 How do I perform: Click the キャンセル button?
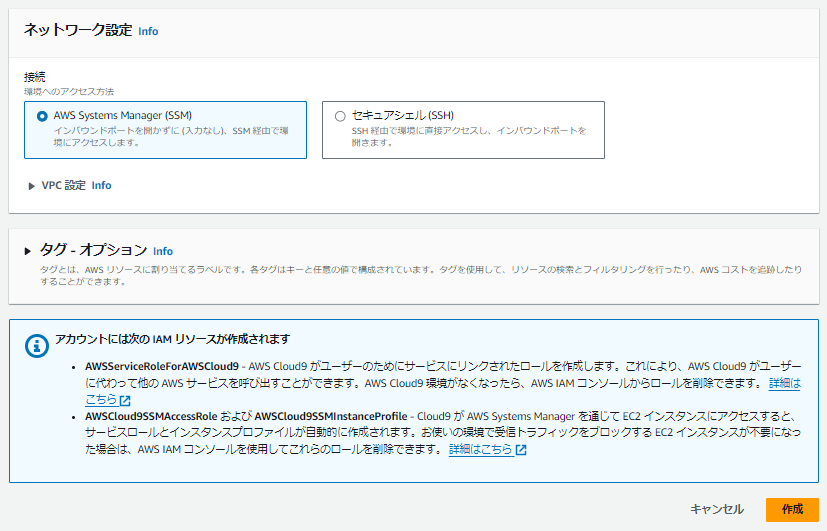[717, 509]
